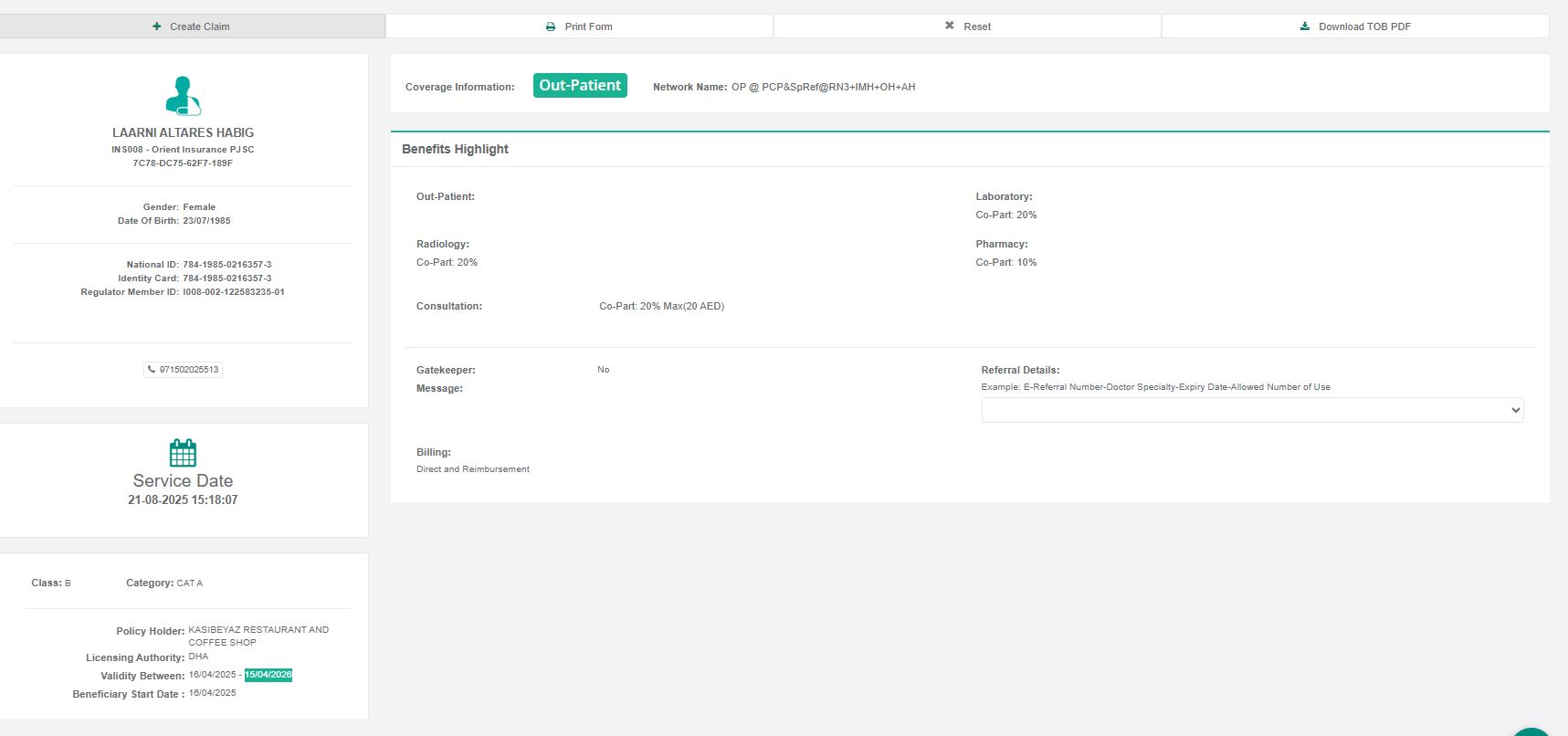Screen dimensions: 1568x736
Task: Click the download icon for TOB PDF
Action: point(1305,26)
